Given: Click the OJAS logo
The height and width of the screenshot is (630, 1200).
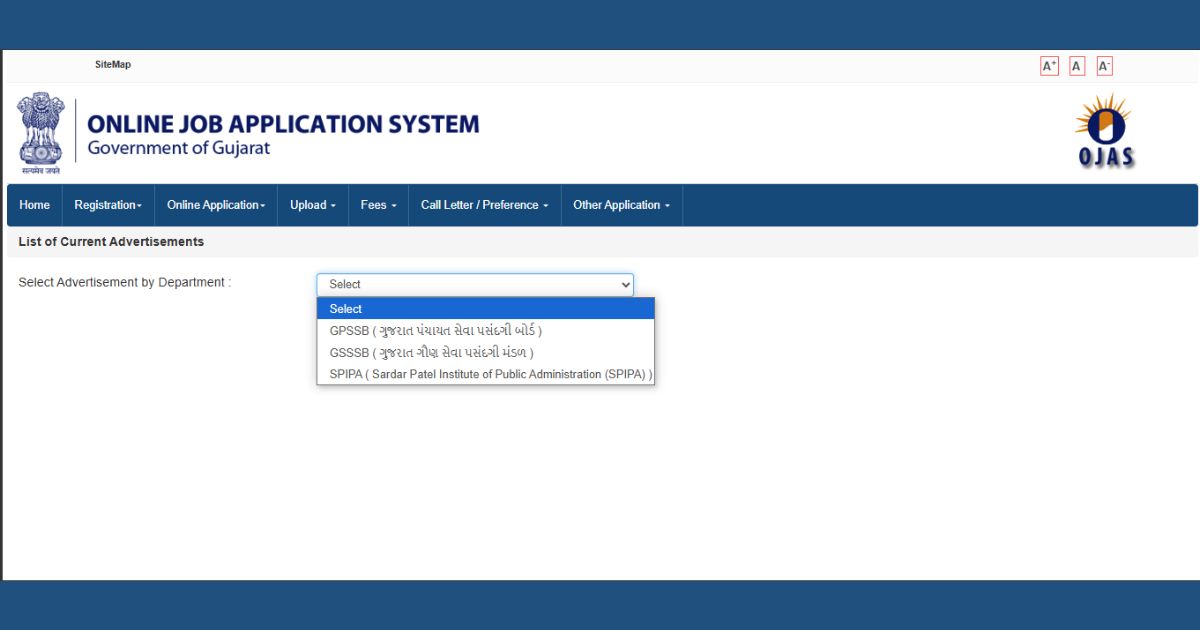Looking at the screenshot, I should tap(1105, 131).
